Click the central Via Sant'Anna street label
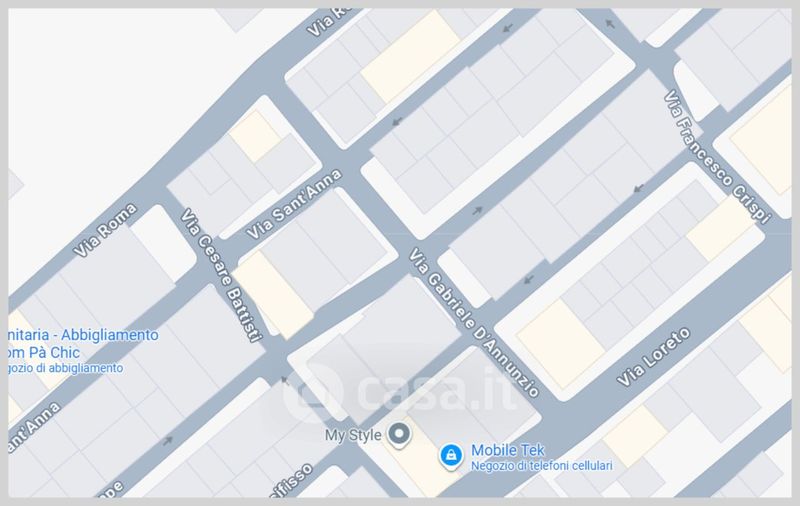 click(x=294, y=204)
